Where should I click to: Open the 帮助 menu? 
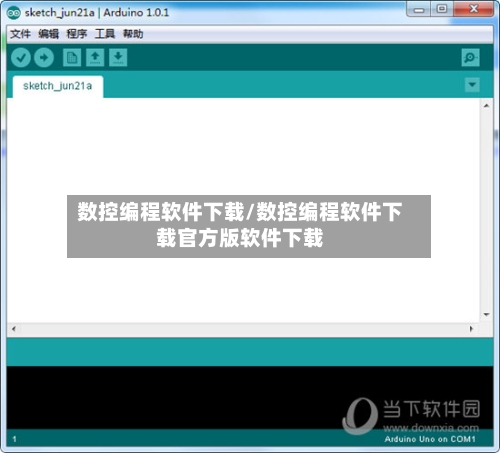click(133, 34)
